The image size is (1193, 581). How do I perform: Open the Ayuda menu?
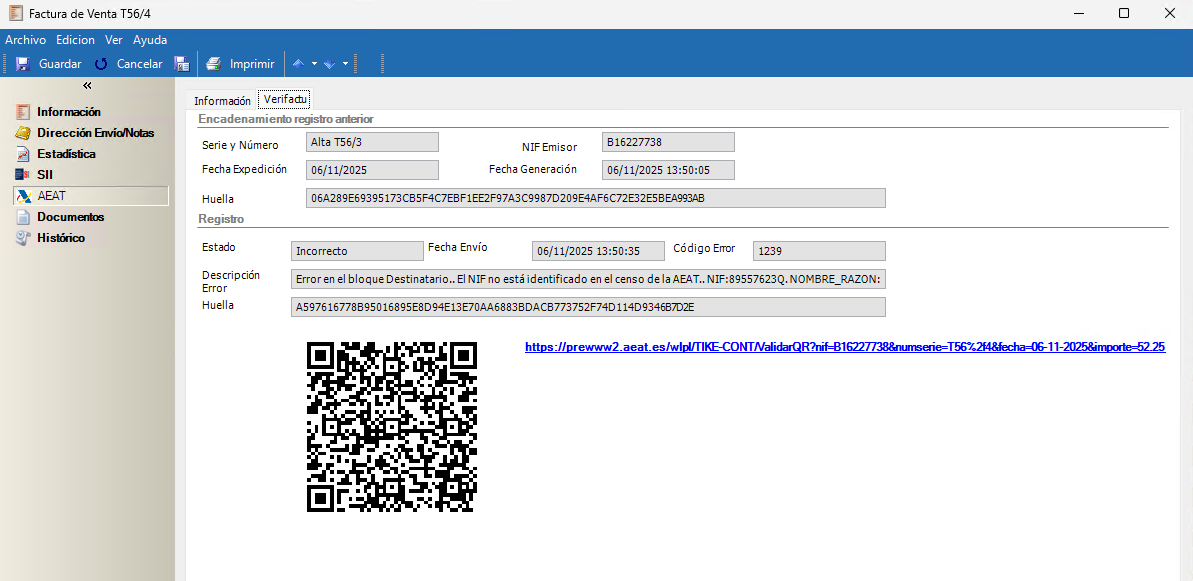[x=150, y=40]
